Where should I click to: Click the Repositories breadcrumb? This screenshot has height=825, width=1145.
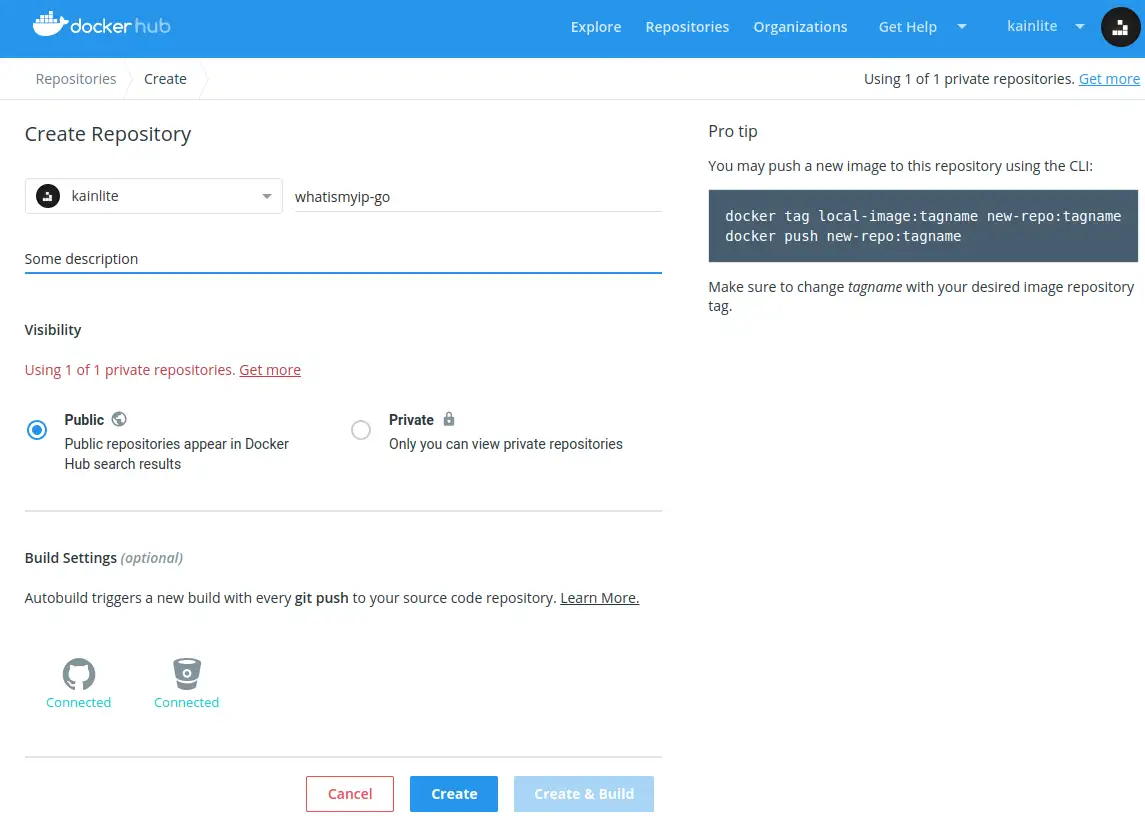point(76,79)
